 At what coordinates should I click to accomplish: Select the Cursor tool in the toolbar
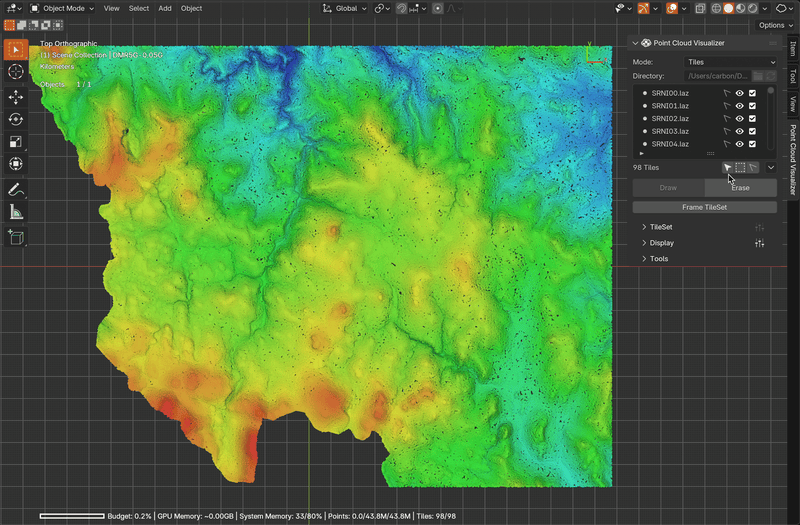[x=16, y=71]
